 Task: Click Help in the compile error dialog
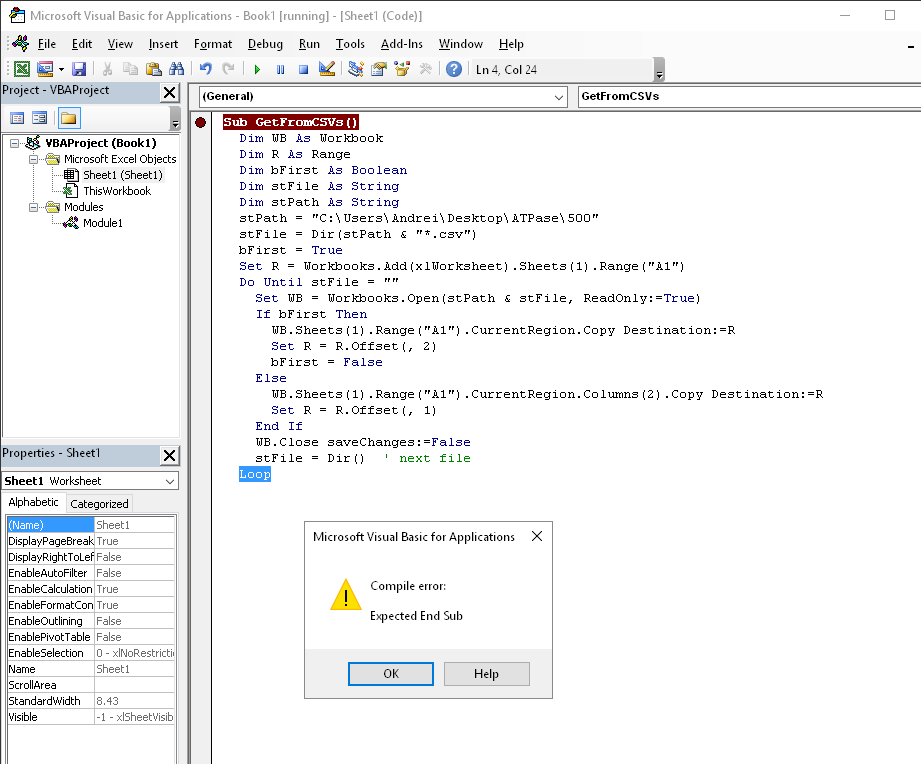tap(486, 674)
